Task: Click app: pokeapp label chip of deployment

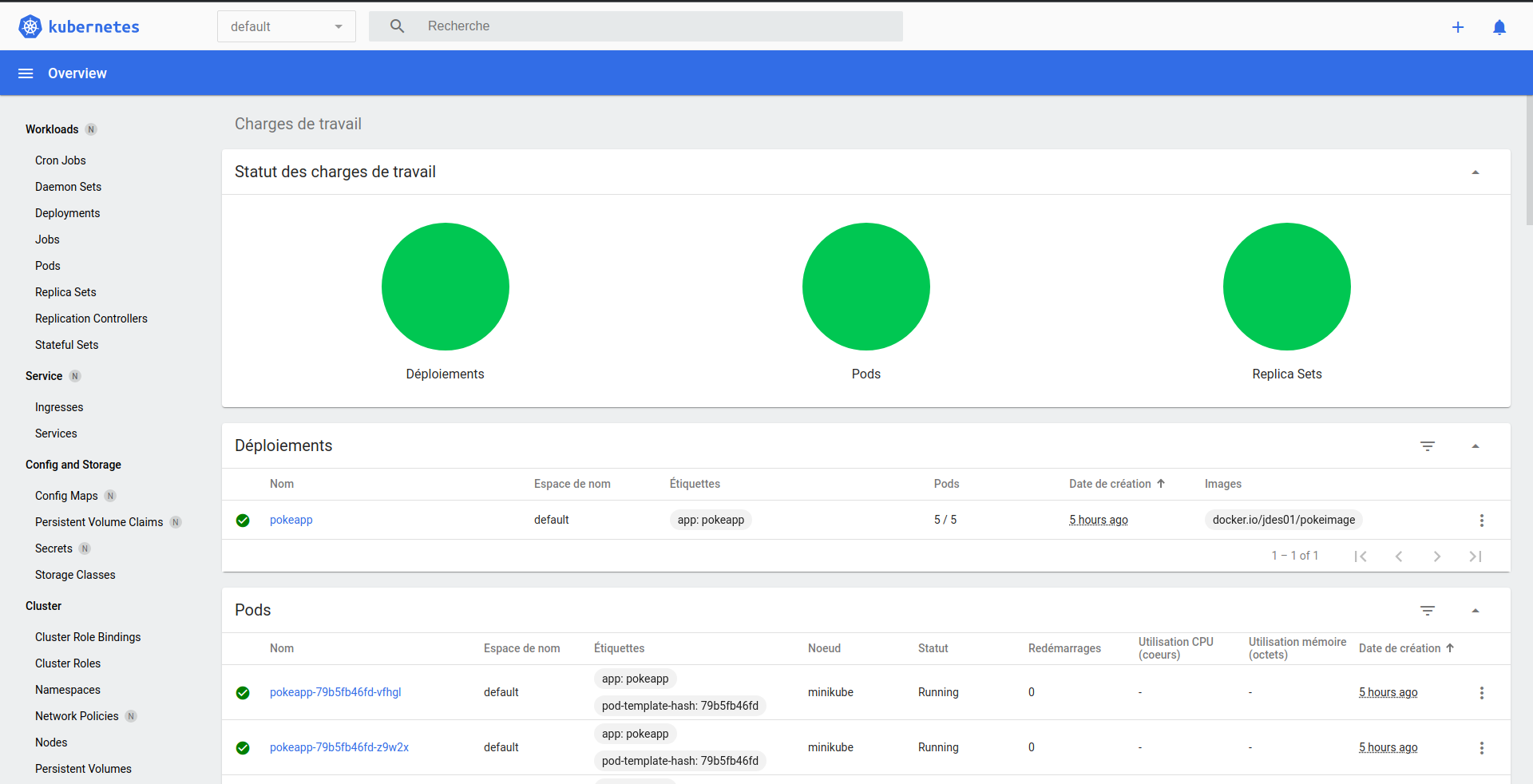Action: tap(711, 520)
